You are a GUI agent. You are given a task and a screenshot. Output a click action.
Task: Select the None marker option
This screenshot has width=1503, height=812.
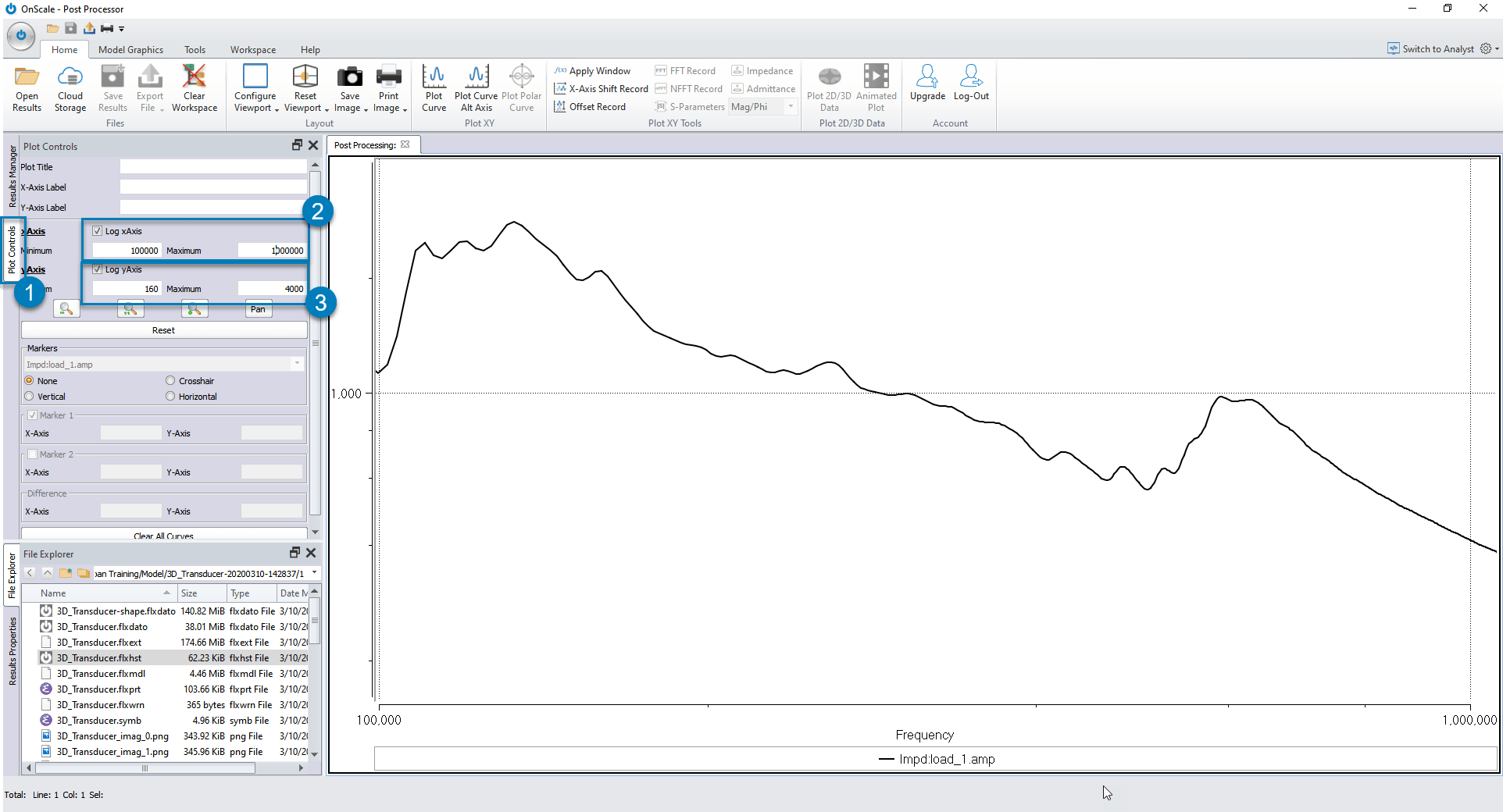[29, 381]
